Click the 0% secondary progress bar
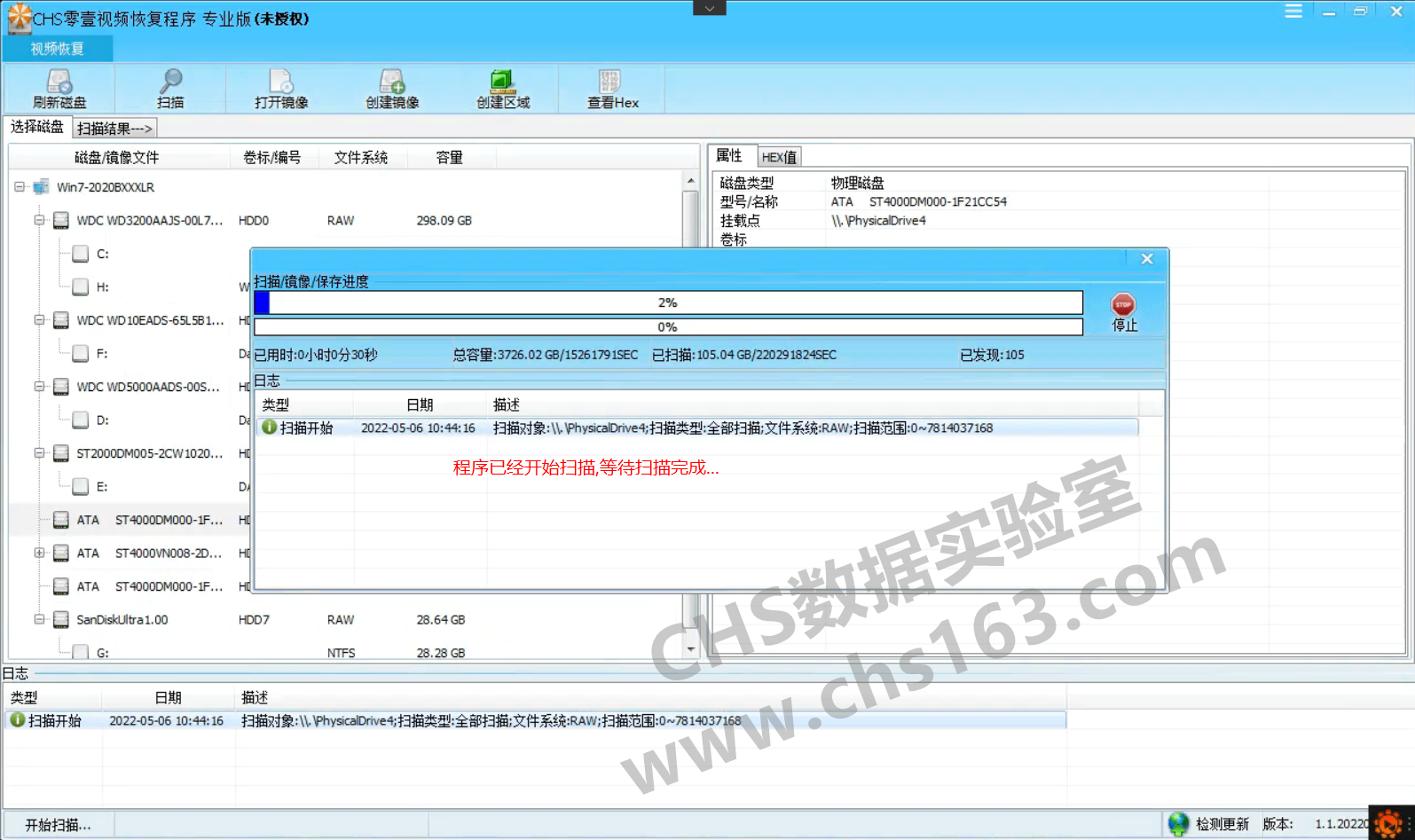Image resolution: width=1415 pixels, height=840 pixels. pyautogui.click(x=668, y=327)
